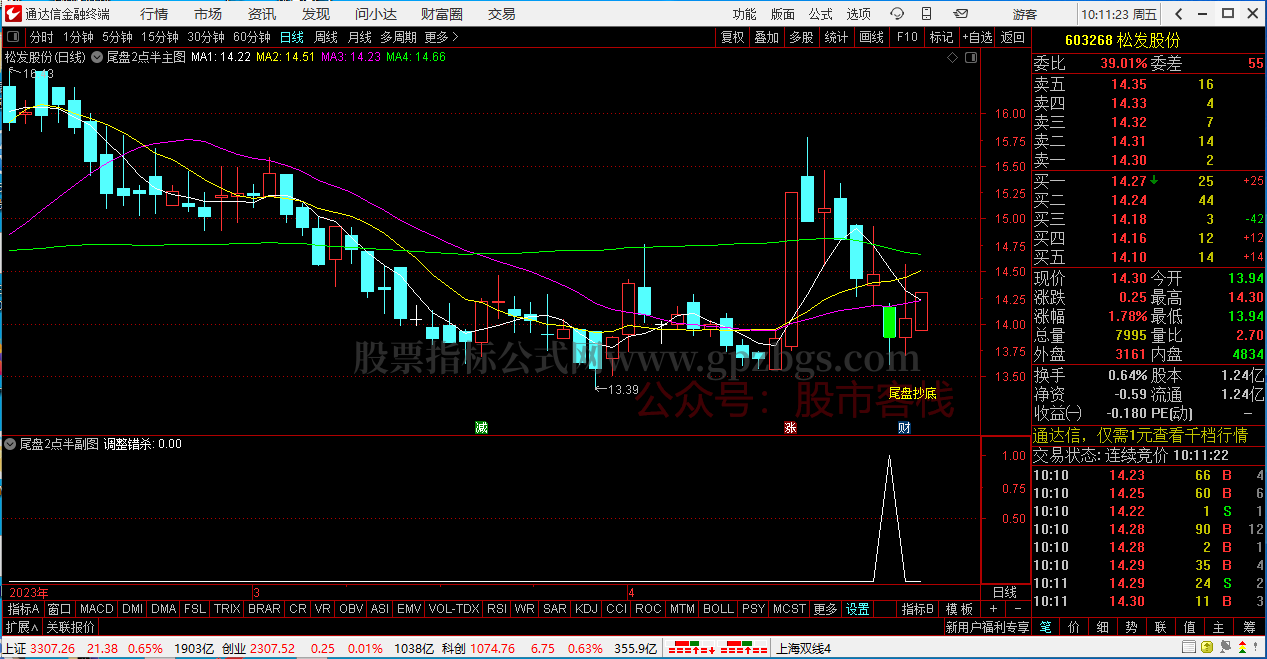Switch to 周线 weekly period
1267x659 pixels.
pos(326,37)
